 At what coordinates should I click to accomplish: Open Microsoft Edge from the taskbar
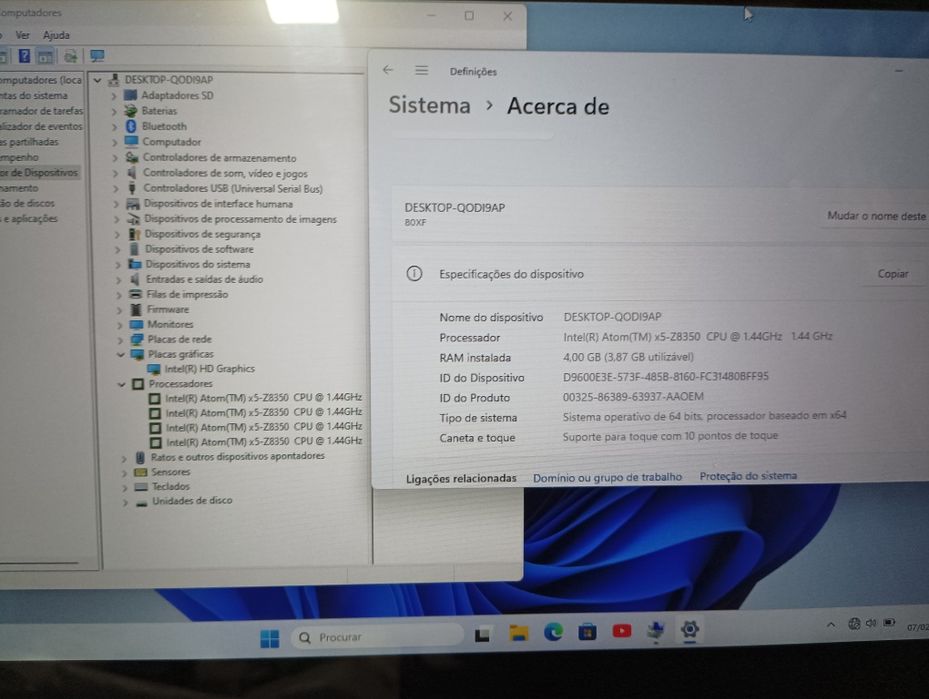point(553,633)
